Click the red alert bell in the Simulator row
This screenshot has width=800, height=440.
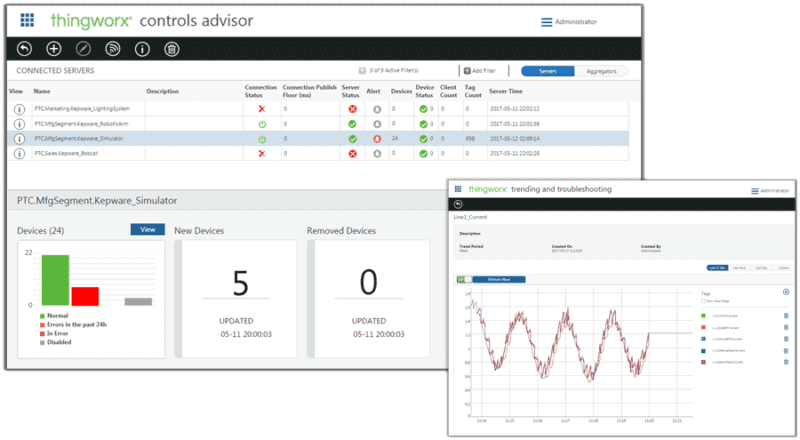tap(377, 139)
